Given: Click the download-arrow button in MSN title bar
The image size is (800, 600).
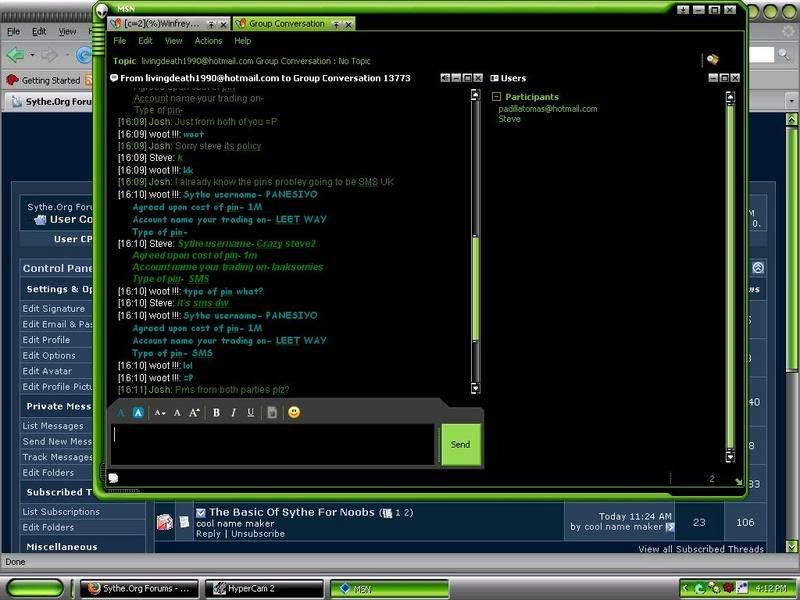Looking at the screenshot, I should 683,10.
